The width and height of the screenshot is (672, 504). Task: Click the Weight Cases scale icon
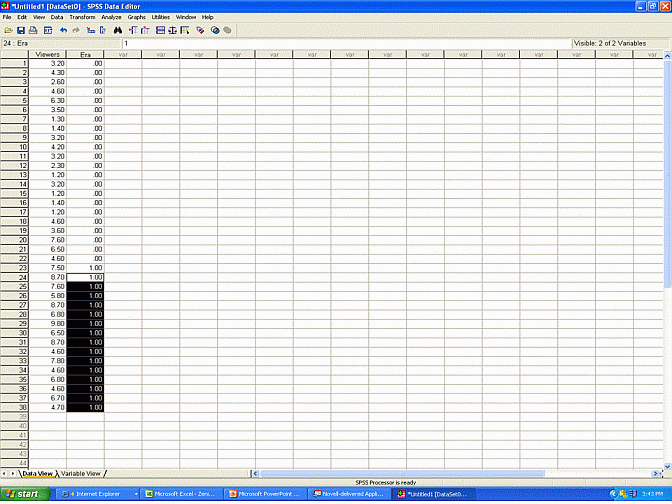(173, 30)
